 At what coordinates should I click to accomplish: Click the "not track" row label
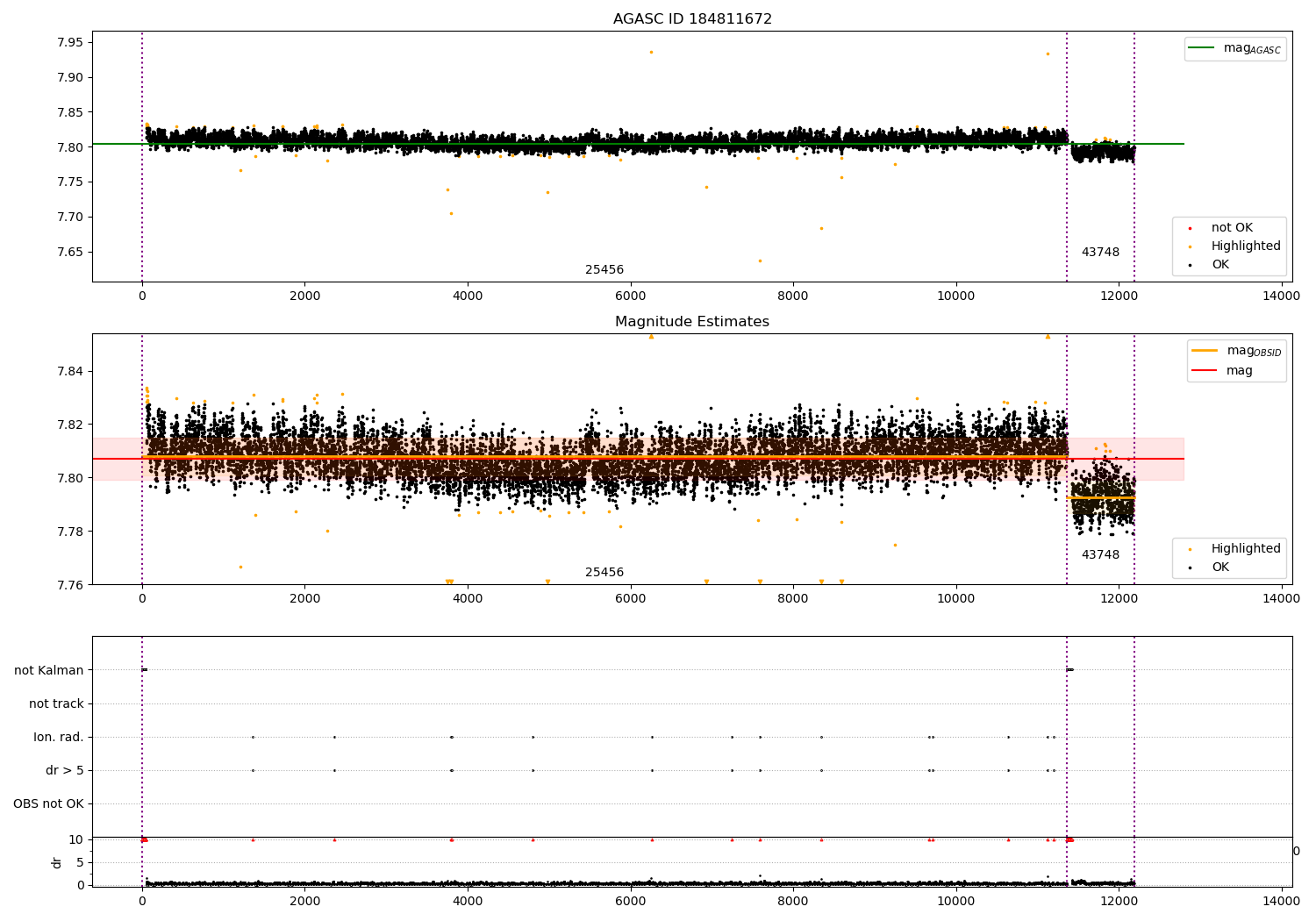(56, 704)
